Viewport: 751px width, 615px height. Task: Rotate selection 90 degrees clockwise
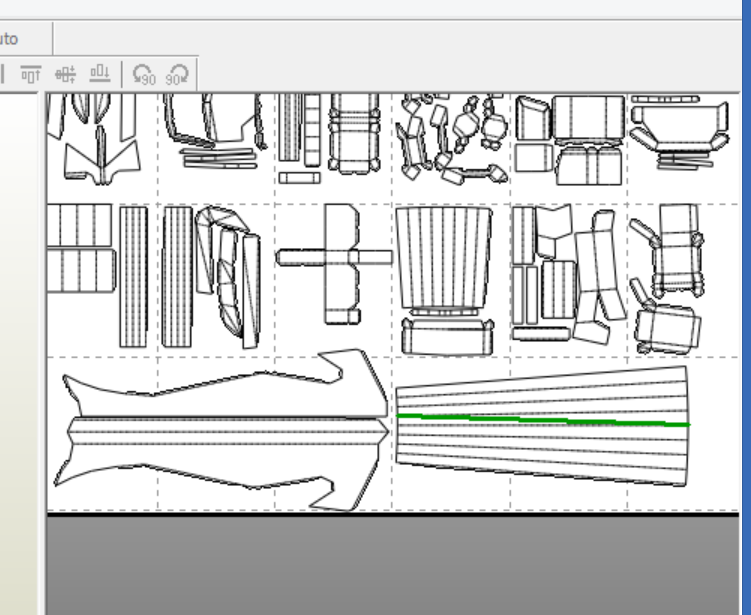click(177, 75)
